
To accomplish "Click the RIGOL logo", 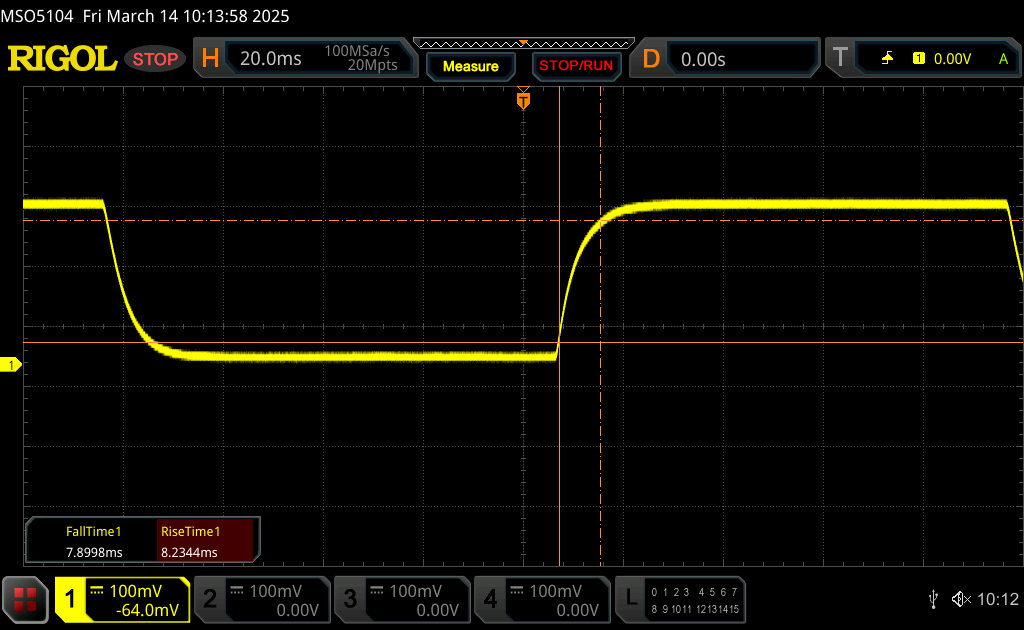I will click(x=62, y=59).
